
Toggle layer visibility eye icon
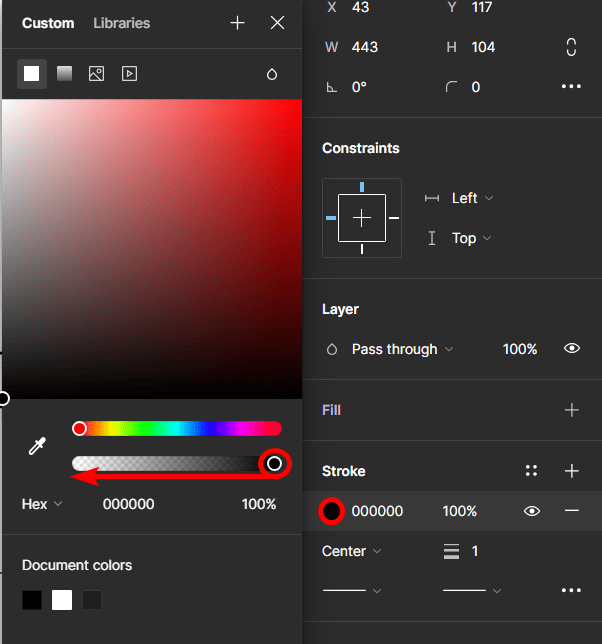point(572,348)
